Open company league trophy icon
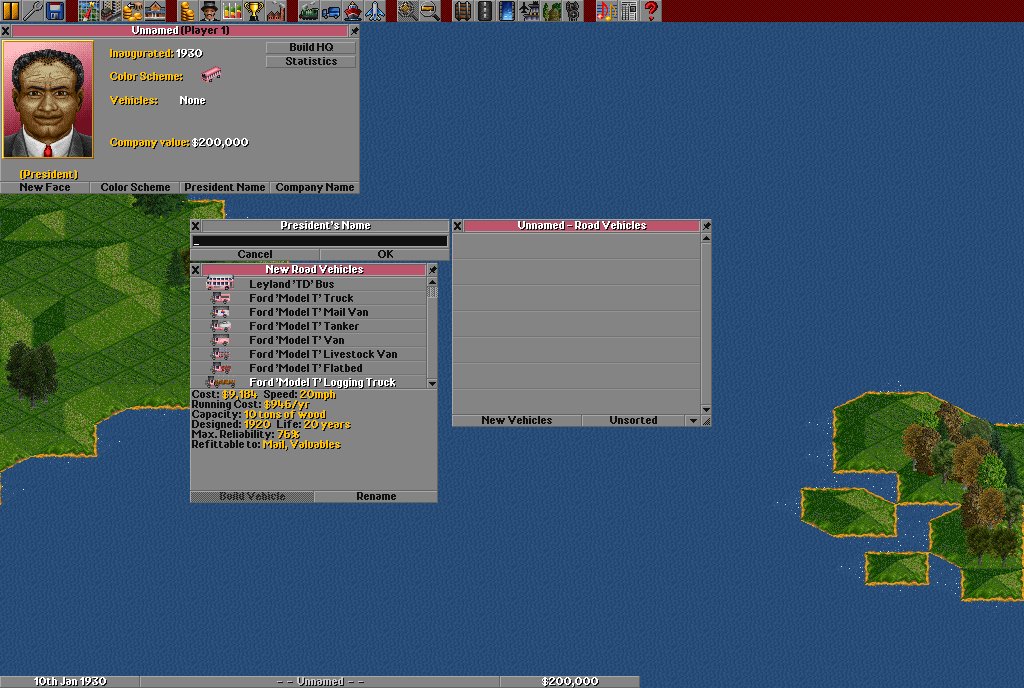The width and height of the screenshot is (1024, 688). [x=254, y=10]
